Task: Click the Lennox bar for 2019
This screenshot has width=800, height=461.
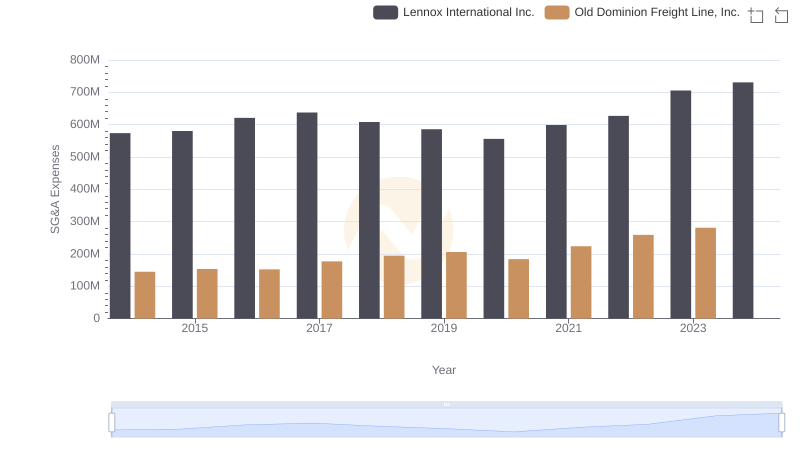Action: (x=432, y=224)
